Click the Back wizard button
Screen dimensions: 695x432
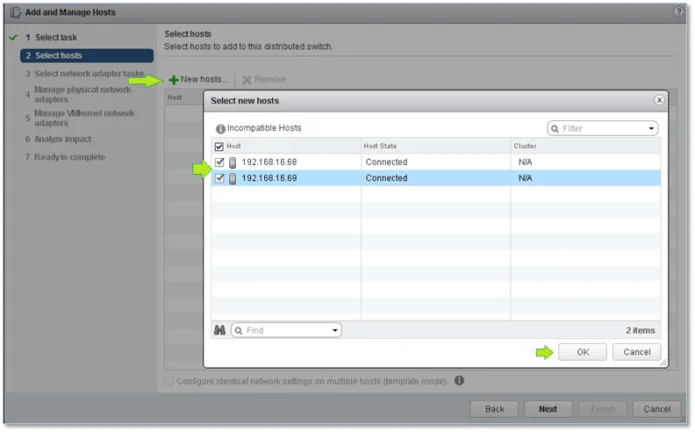tap(494, 409)
